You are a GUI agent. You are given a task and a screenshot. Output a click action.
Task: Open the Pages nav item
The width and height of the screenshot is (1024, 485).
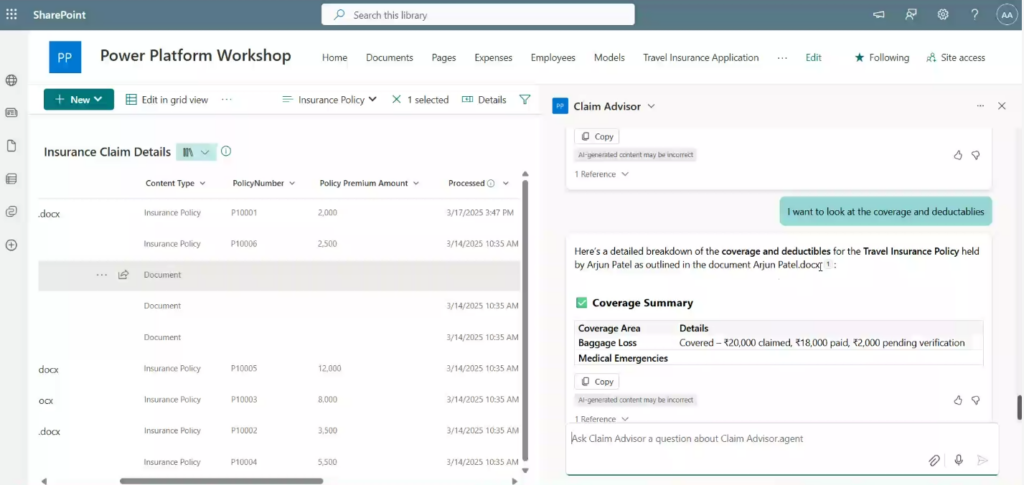pyautogui.click(x=443, y=57)
